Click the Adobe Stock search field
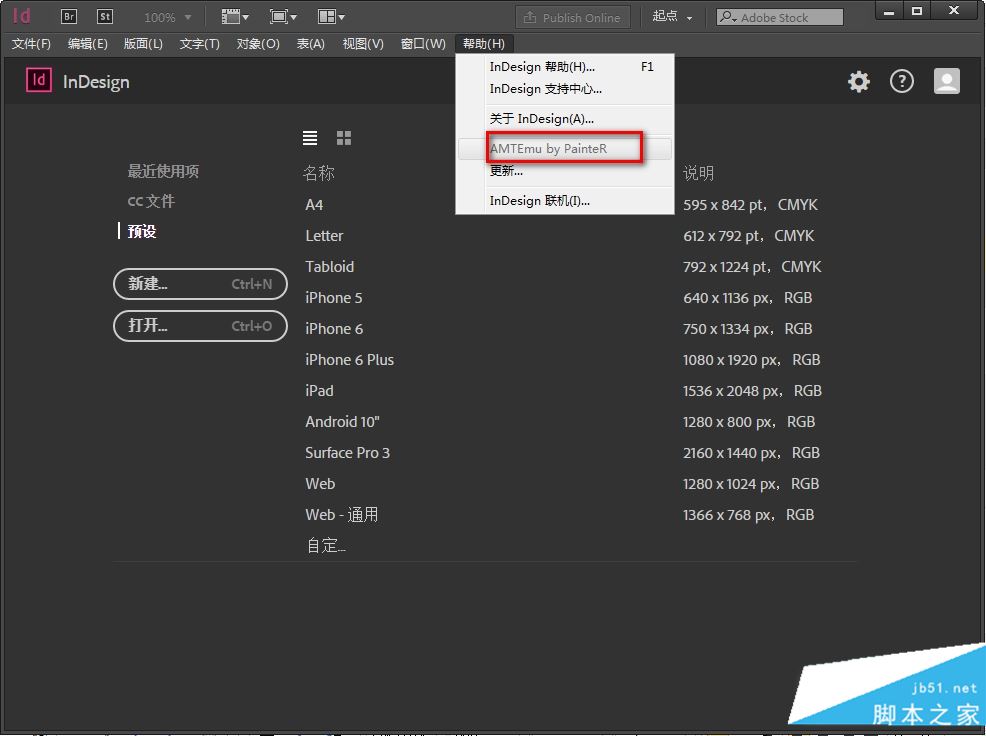 [780, 18]
